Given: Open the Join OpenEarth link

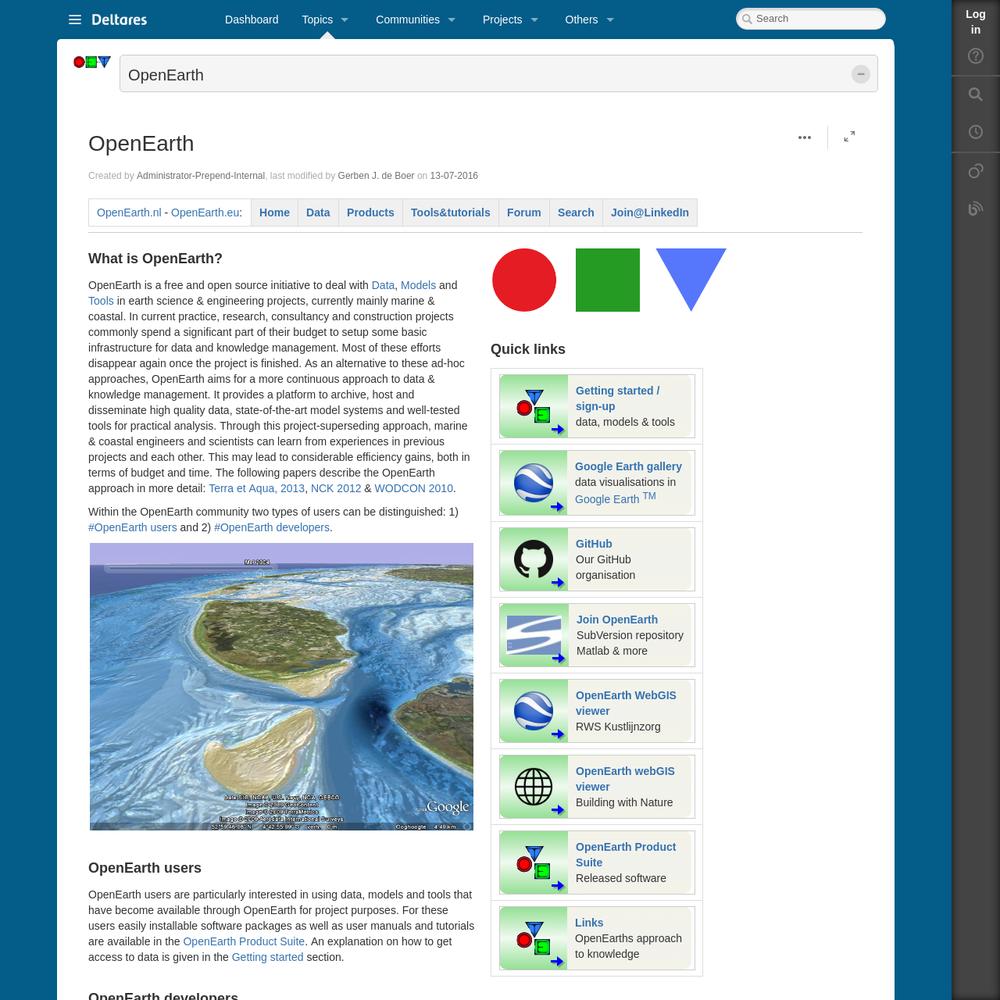Looking at the screenshot, I should click(617, 620).
